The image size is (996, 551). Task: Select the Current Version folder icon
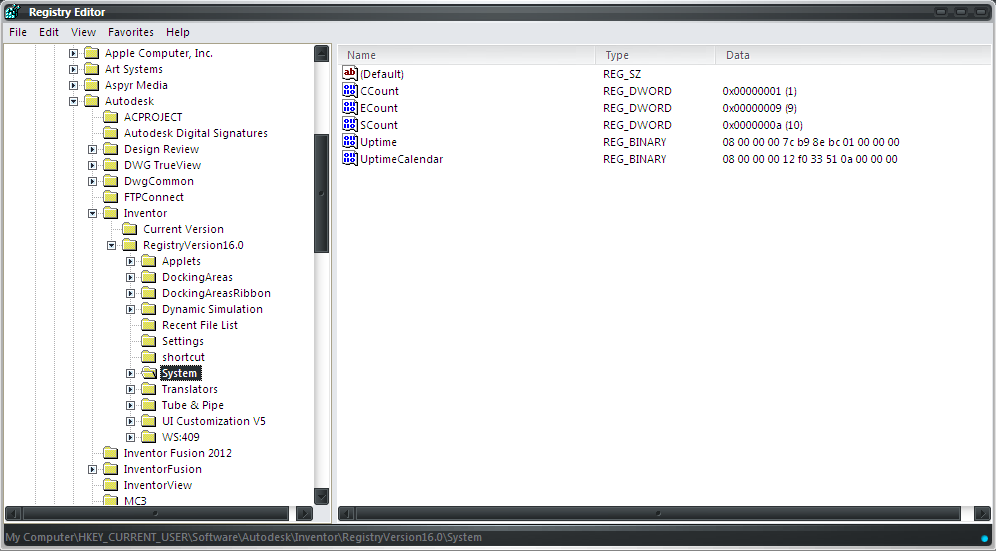click(x=130, y=229)
